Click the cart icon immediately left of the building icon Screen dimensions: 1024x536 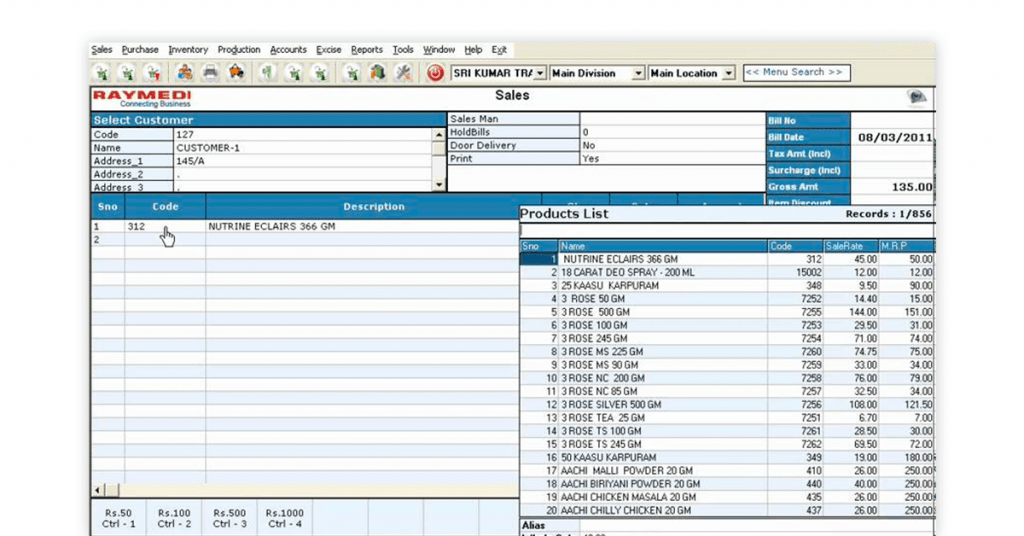coord(352,72)
